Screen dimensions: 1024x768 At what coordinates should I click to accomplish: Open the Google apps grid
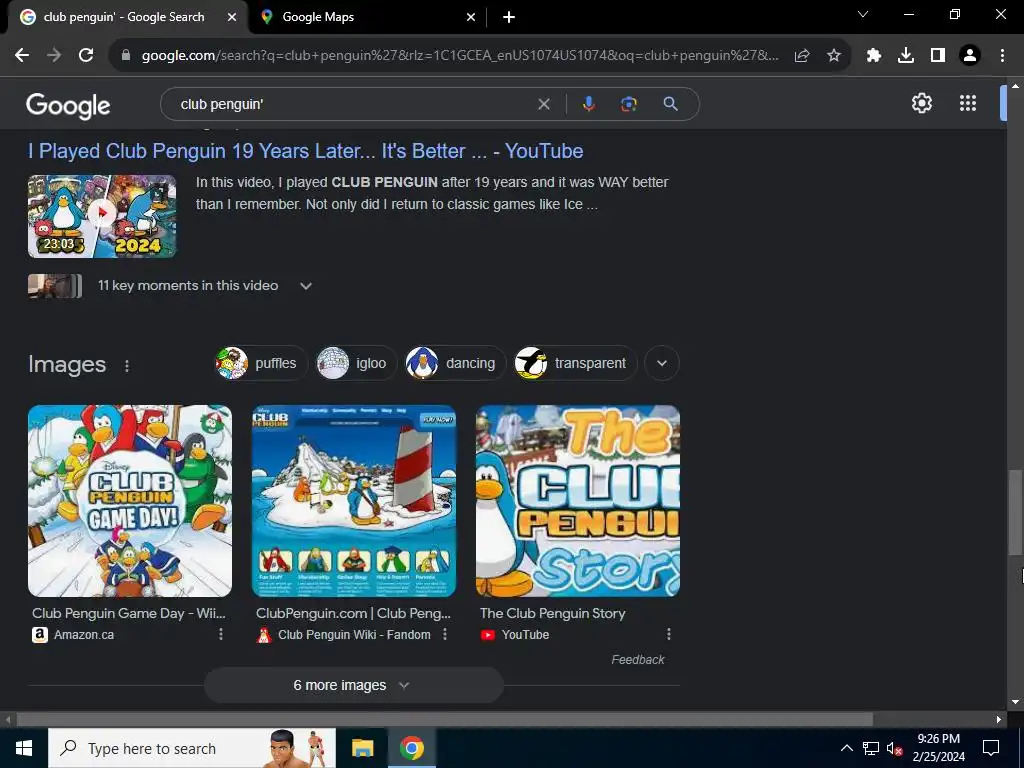(968, 103)
